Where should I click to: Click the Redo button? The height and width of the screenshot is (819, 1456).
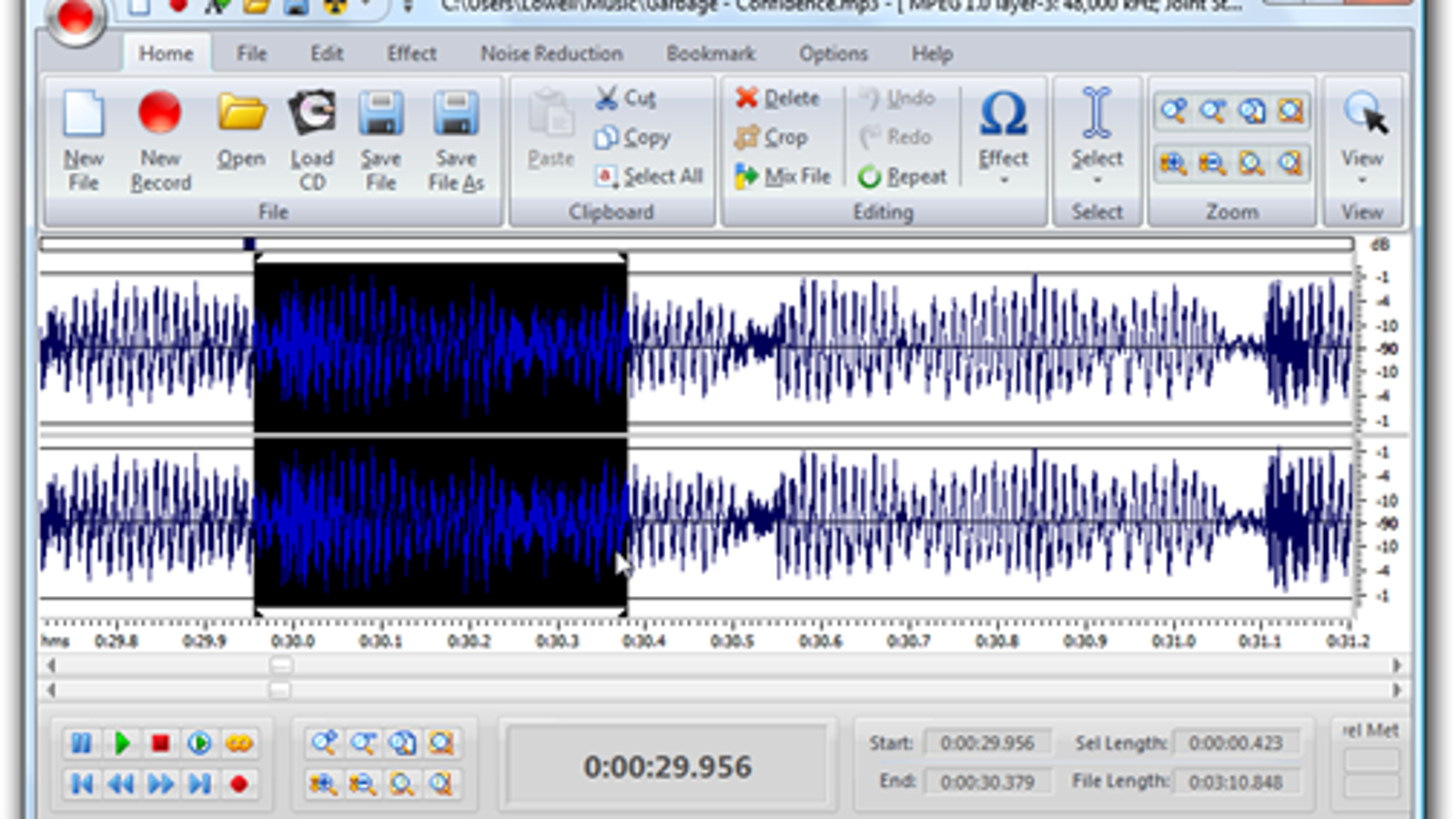coord(896,137)
